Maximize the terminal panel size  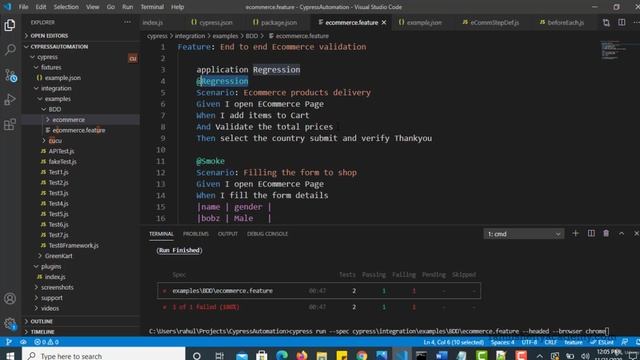pyautogui.click(x=621, y=233)
